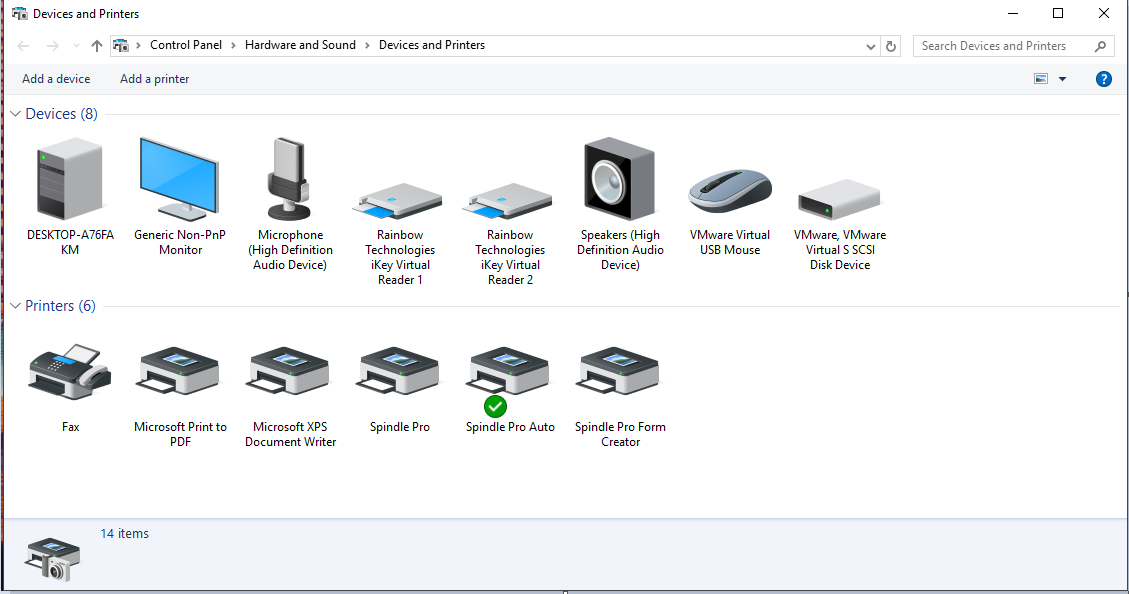Navigate to Control Panel breadcrumb
The height and width of the screenshot is (594, 1129).
click(186, 45)
